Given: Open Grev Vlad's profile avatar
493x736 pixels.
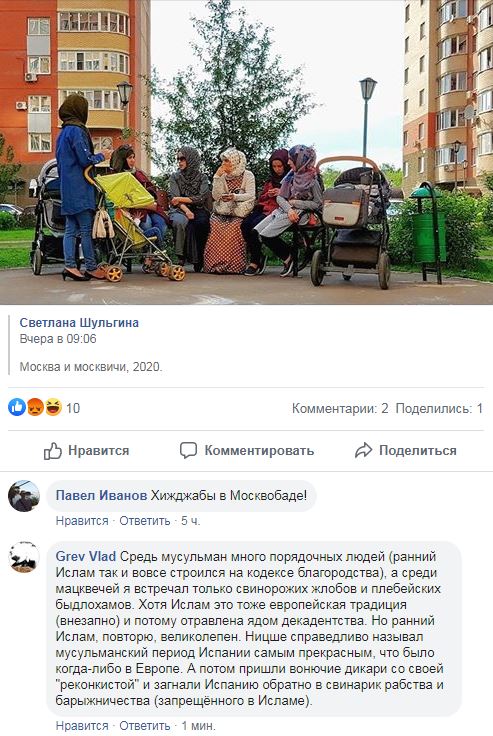Looking at the screenshot, I should pos(24,557).
